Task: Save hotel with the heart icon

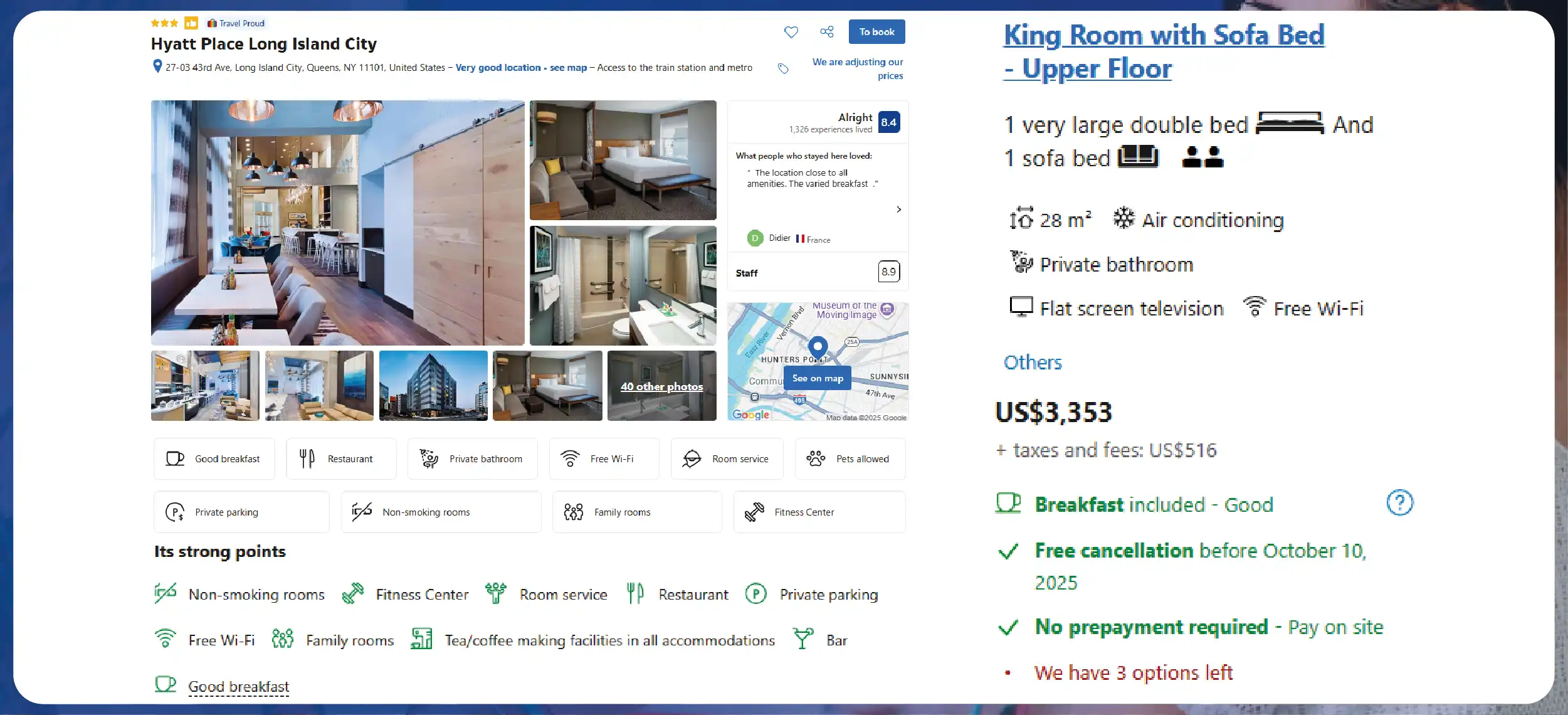Action: [791, 32]
